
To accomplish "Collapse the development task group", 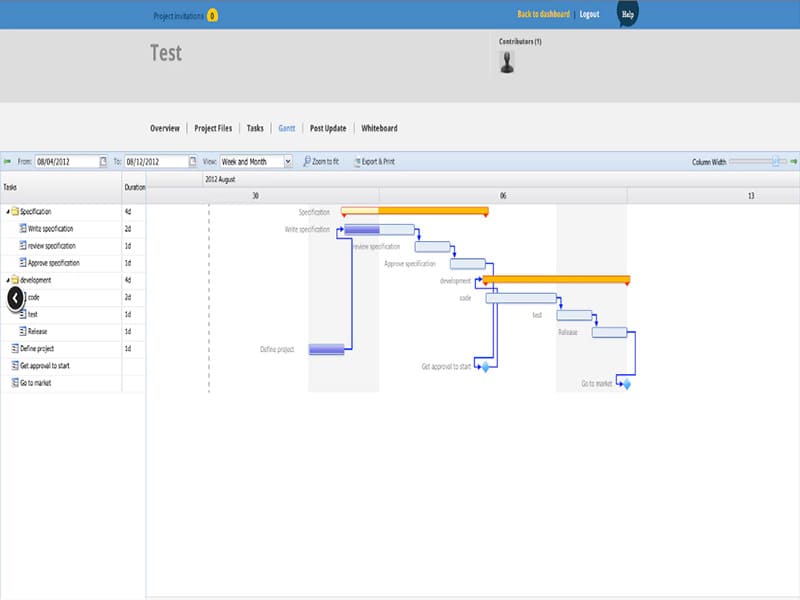I will click(8, 281).
